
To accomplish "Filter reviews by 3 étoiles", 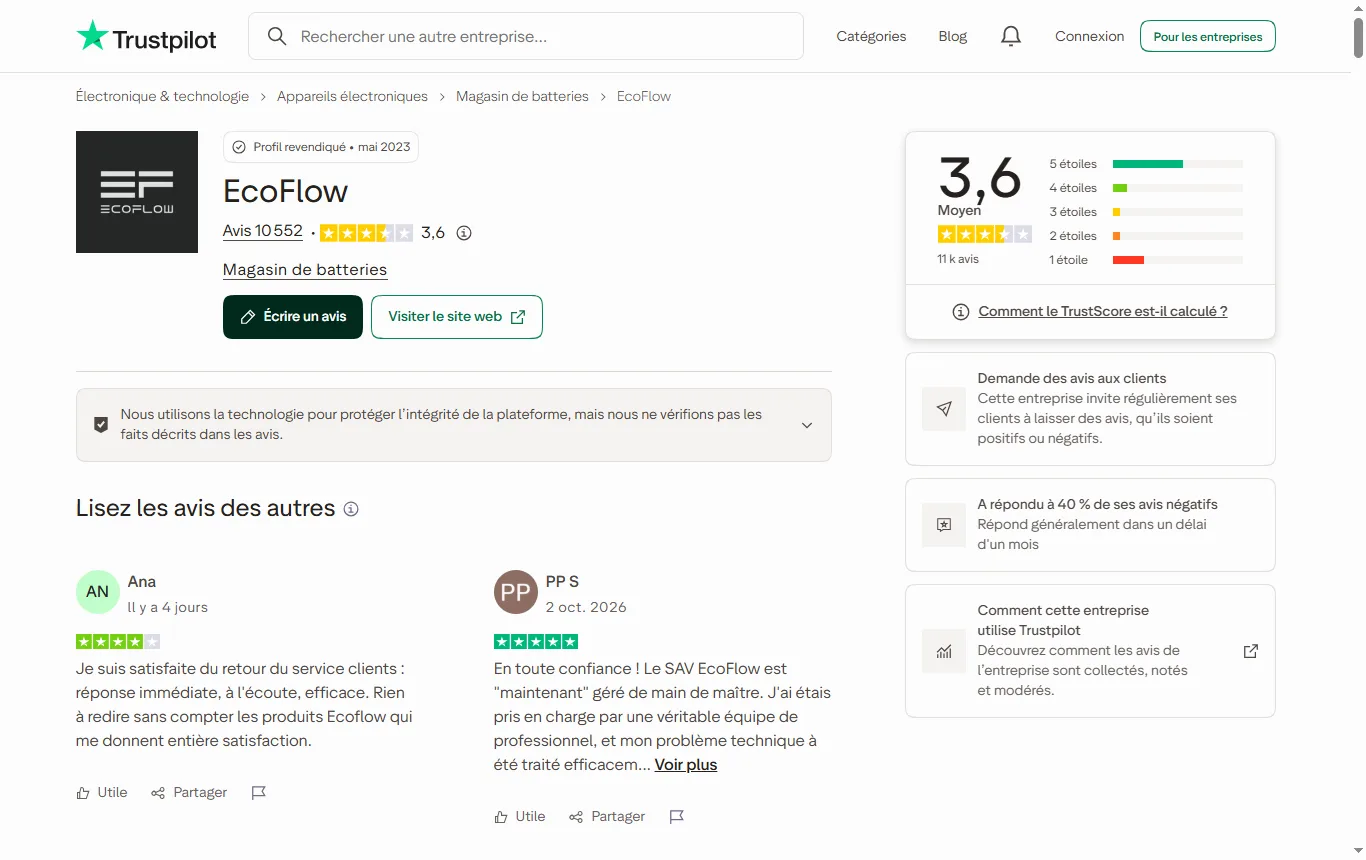I will coord(1146,212).
